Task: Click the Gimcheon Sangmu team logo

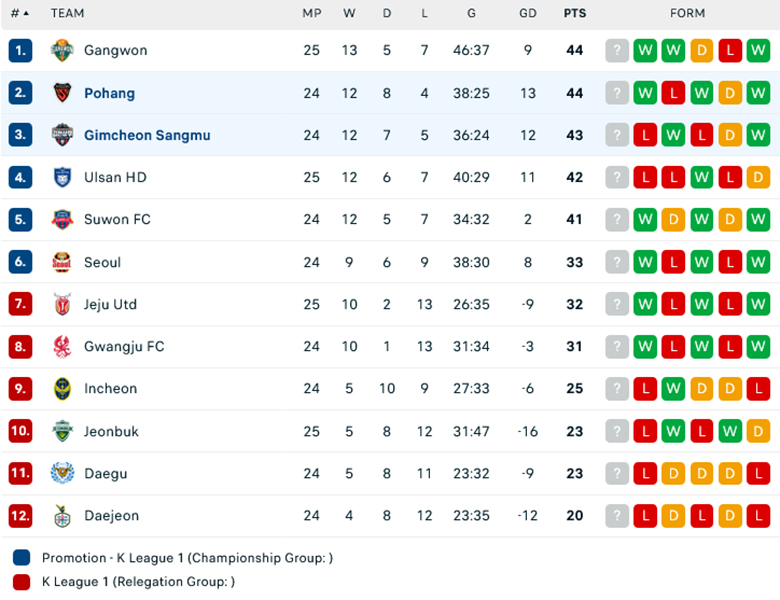Action: click(x=62, y=135)
